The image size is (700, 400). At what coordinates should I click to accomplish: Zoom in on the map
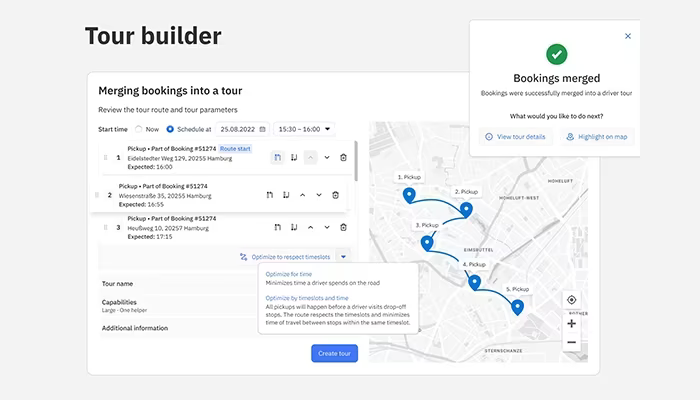point(571,324)
